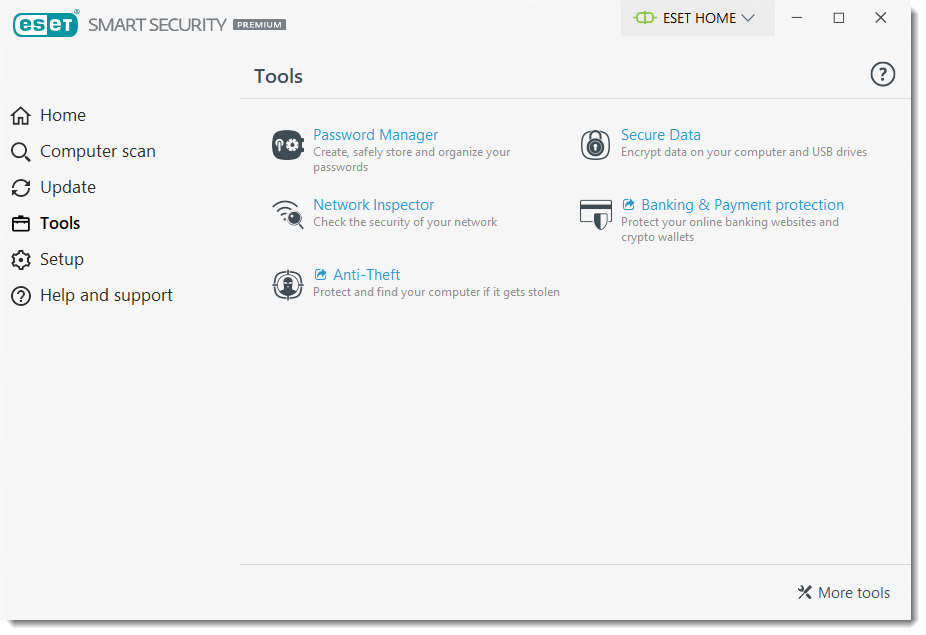Open the Computer scan section
The image size is (926, 635).
98,151
